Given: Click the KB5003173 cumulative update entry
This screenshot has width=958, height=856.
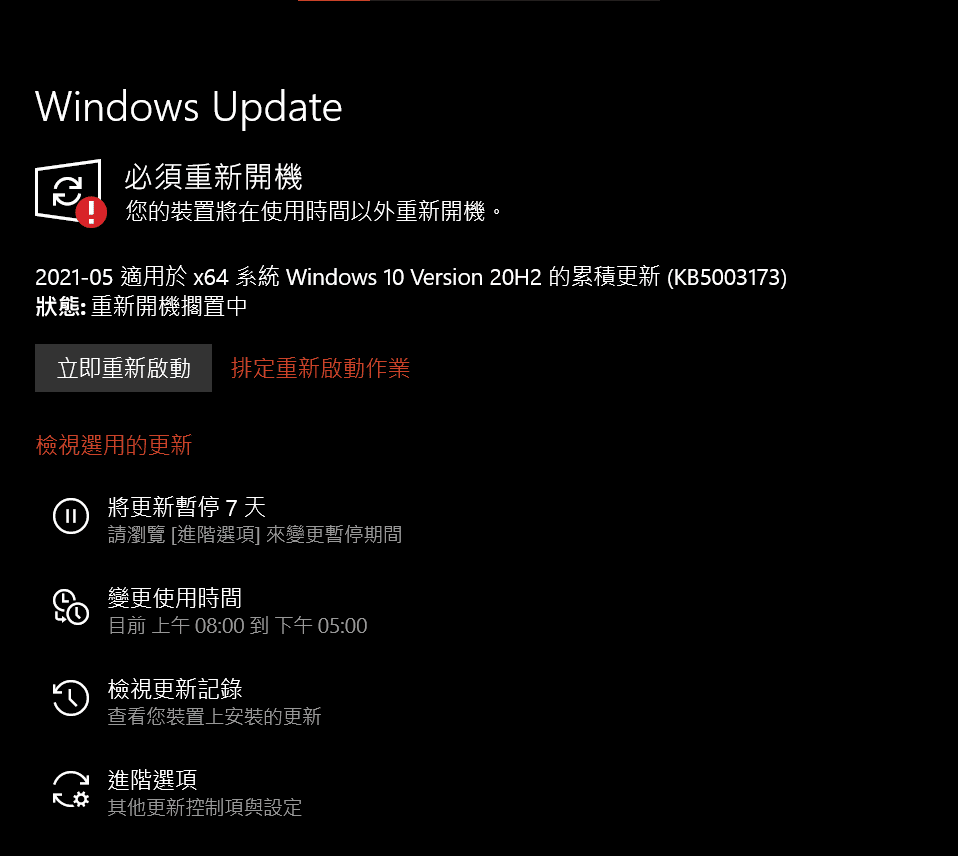Looking at the screenshot, I should (x=411, y=277).
